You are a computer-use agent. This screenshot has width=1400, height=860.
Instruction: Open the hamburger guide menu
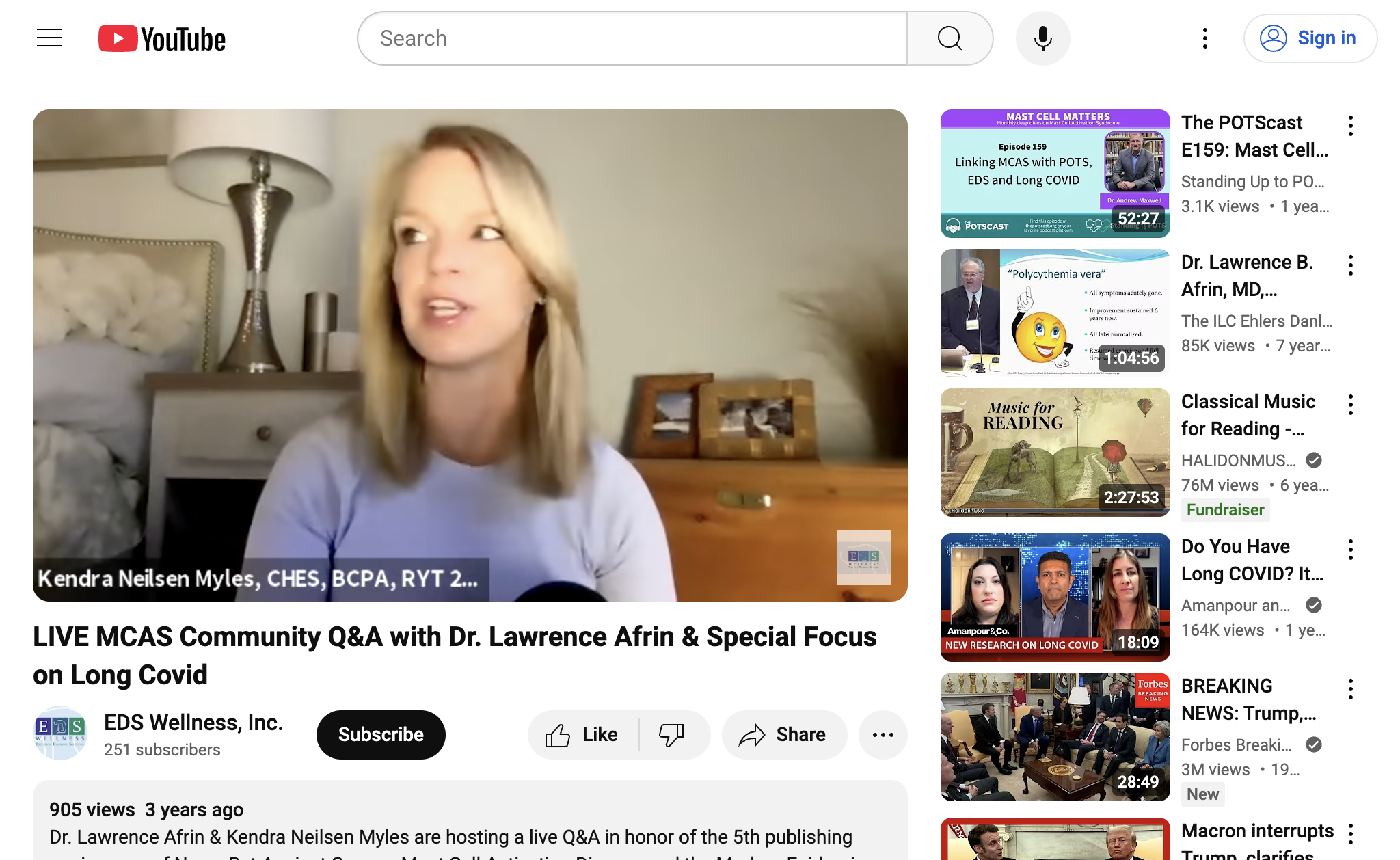[x=49, y=38]
